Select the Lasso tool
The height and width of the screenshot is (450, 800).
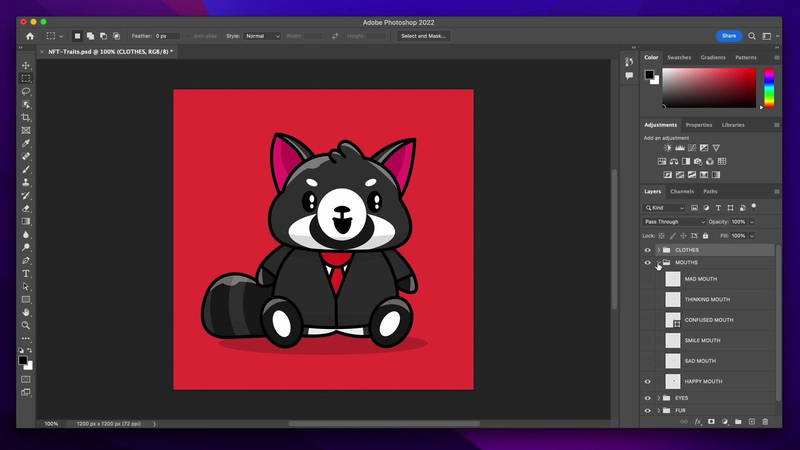(26, 91)
